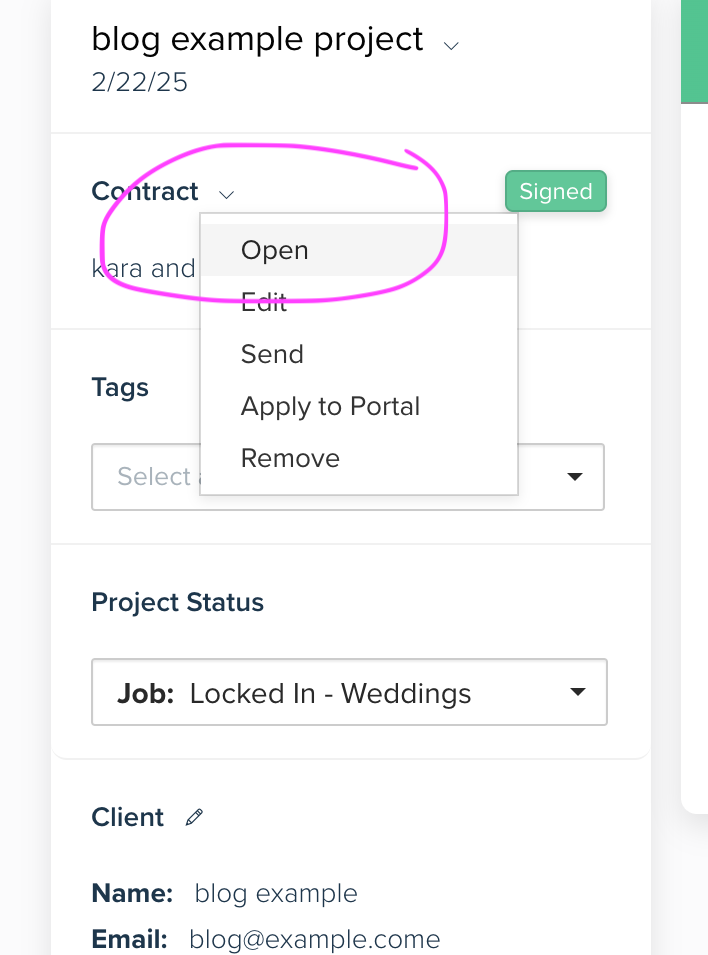Click the Project Status dropdown arrow

[x=578, y=691]
